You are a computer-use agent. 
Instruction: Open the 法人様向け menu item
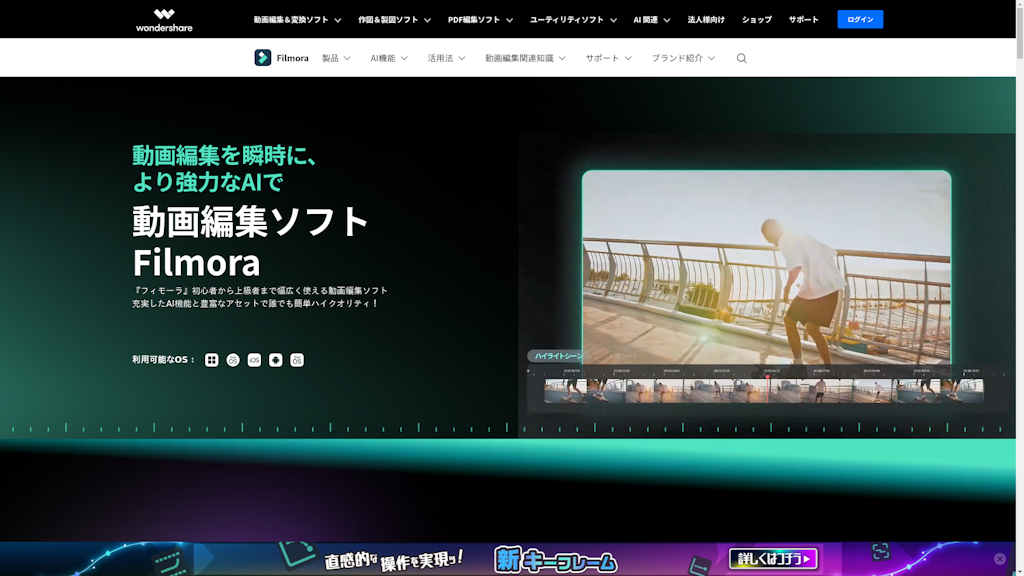click(706, 20)
